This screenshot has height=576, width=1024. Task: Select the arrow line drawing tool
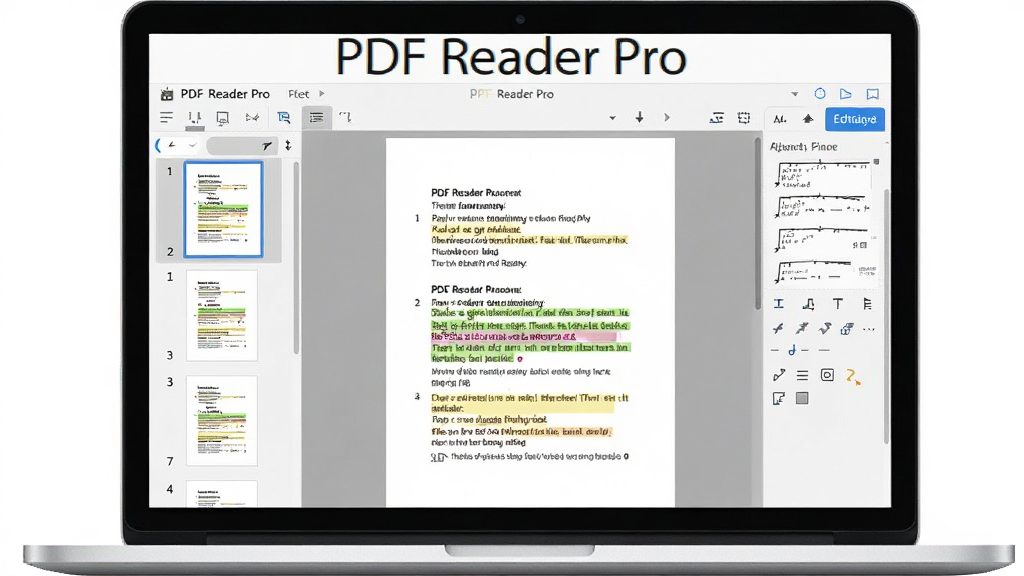(778, 375)
